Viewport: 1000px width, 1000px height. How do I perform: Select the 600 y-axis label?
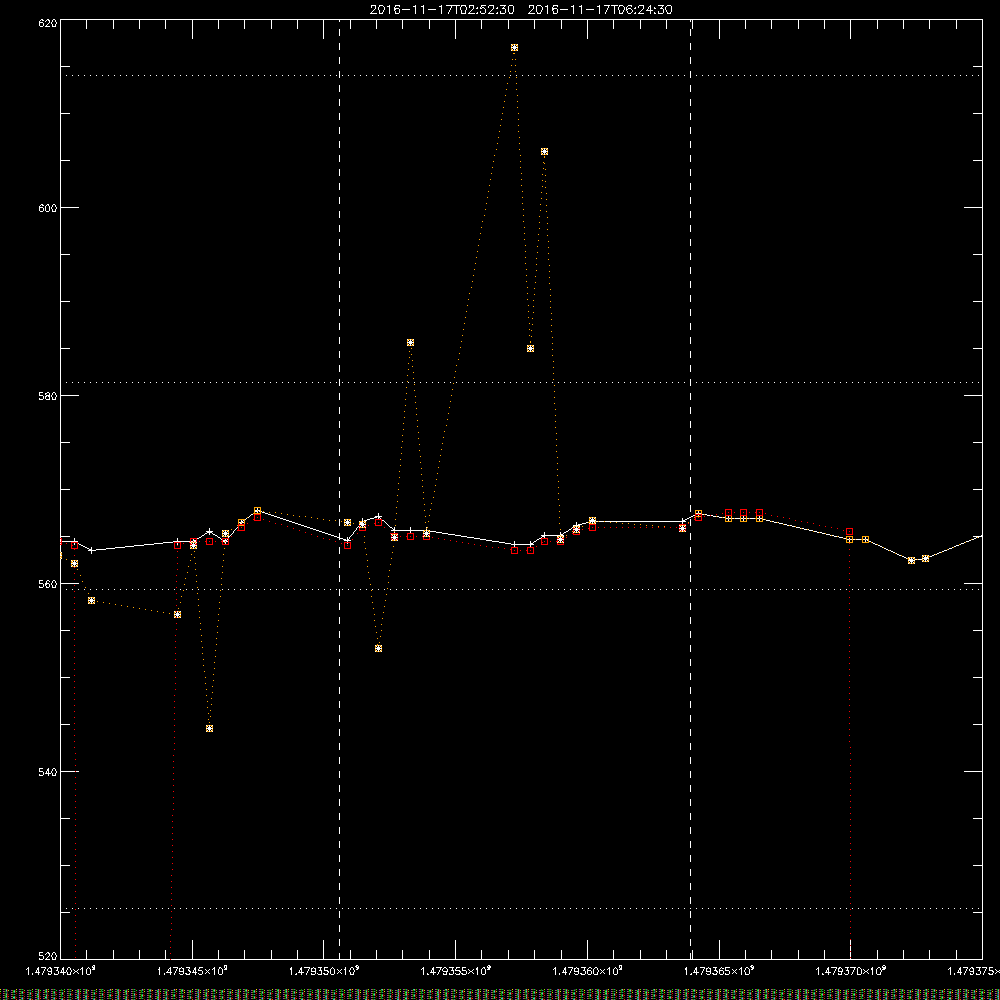point(48,208)
